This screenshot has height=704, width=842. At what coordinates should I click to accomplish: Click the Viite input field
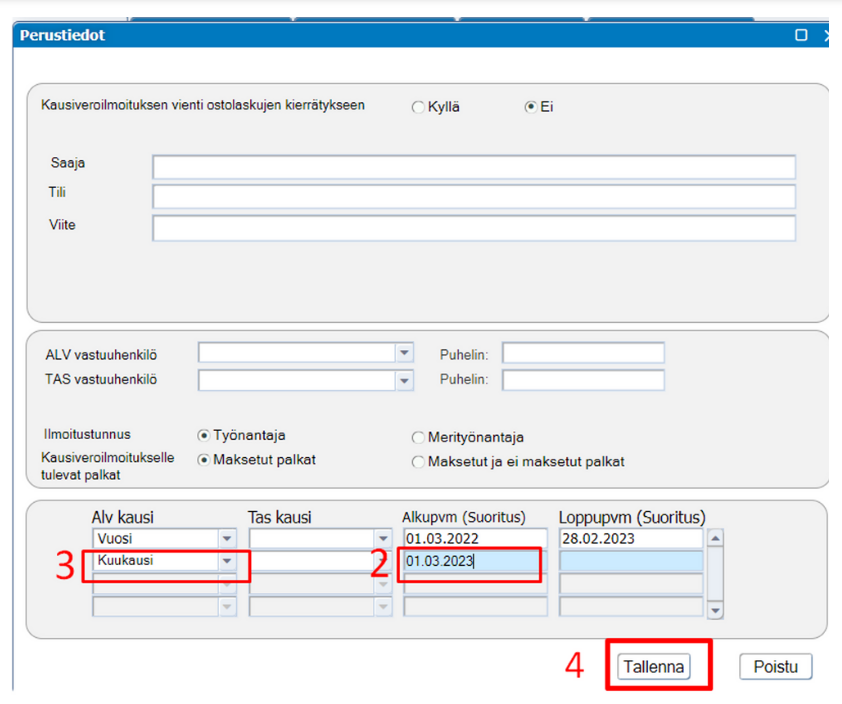point(474,229)
